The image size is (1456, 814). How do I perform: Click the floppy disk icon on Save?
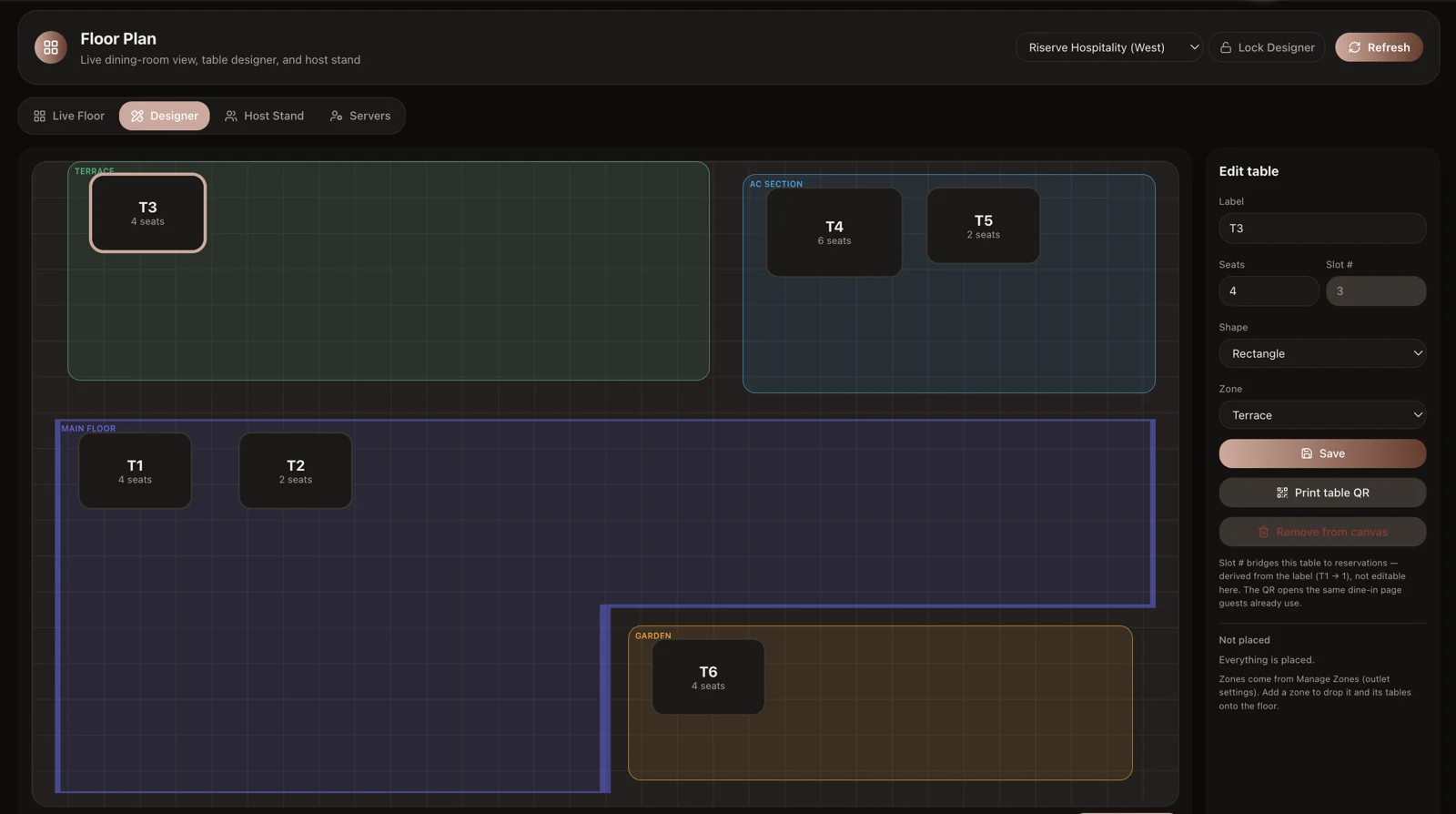pos(1307,453)
